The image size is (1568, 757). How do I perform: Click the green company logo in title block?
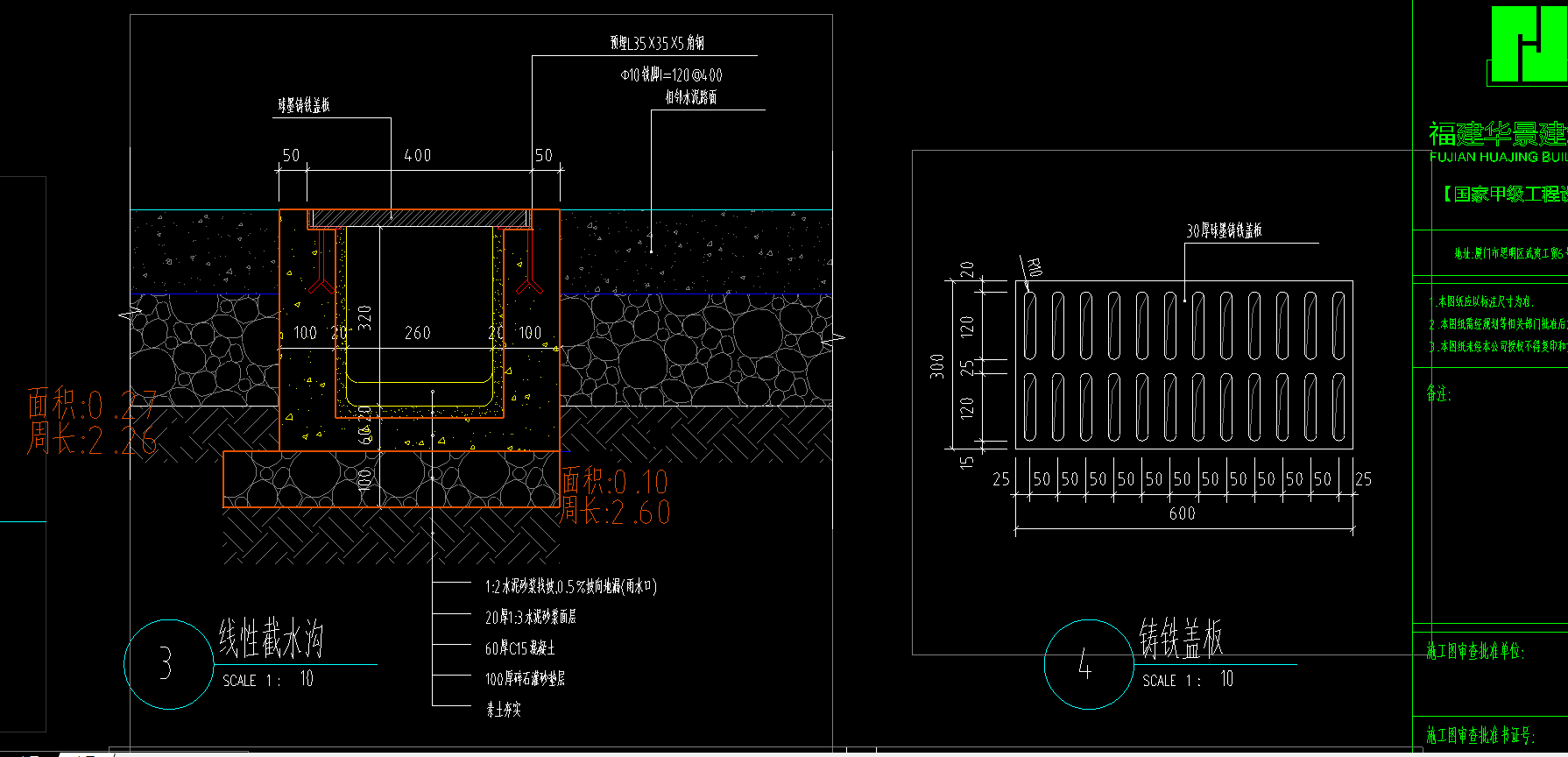1529,46
